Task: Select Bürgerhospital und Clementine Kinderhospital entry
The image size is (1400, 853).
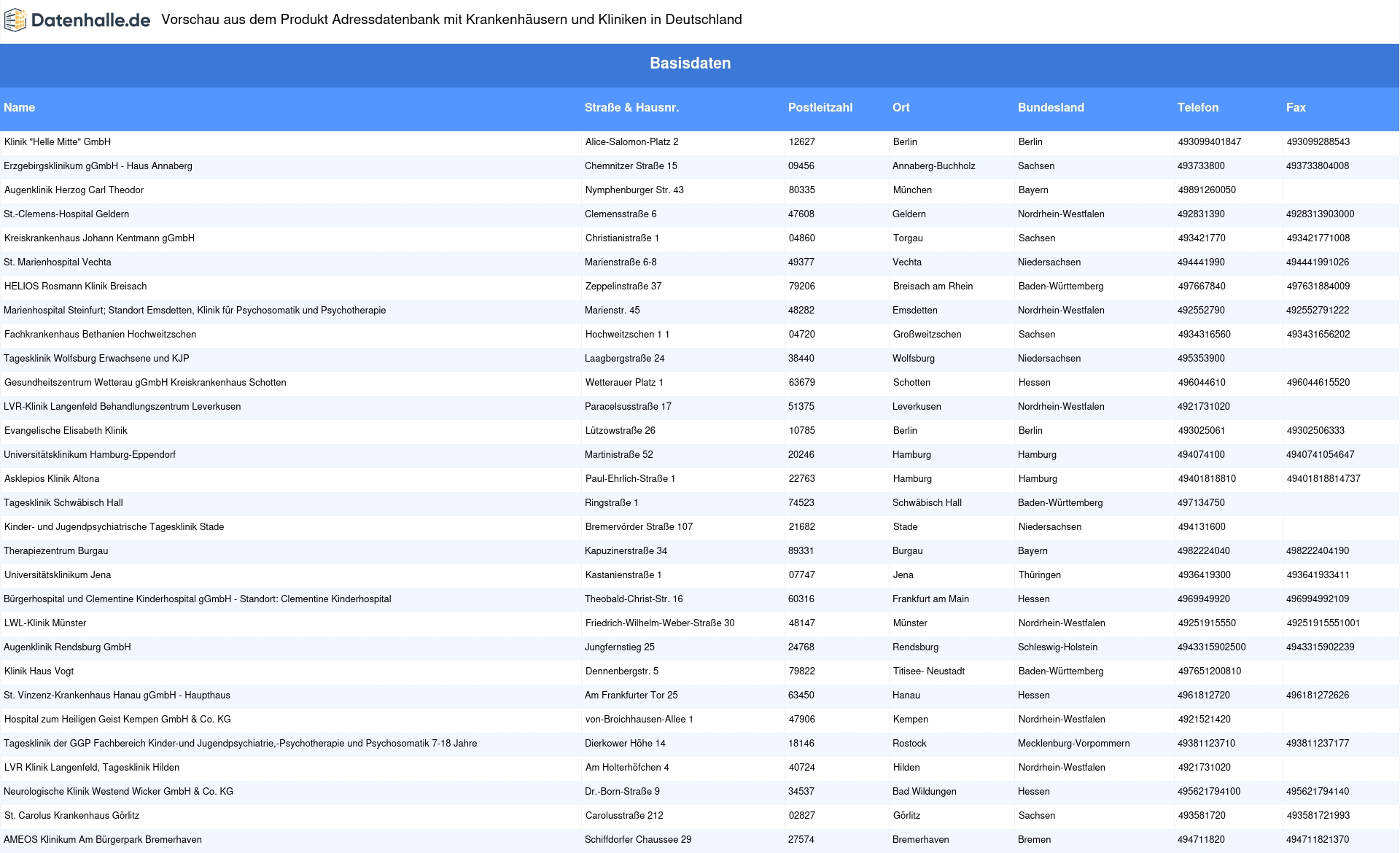Action: click(197, 599)
